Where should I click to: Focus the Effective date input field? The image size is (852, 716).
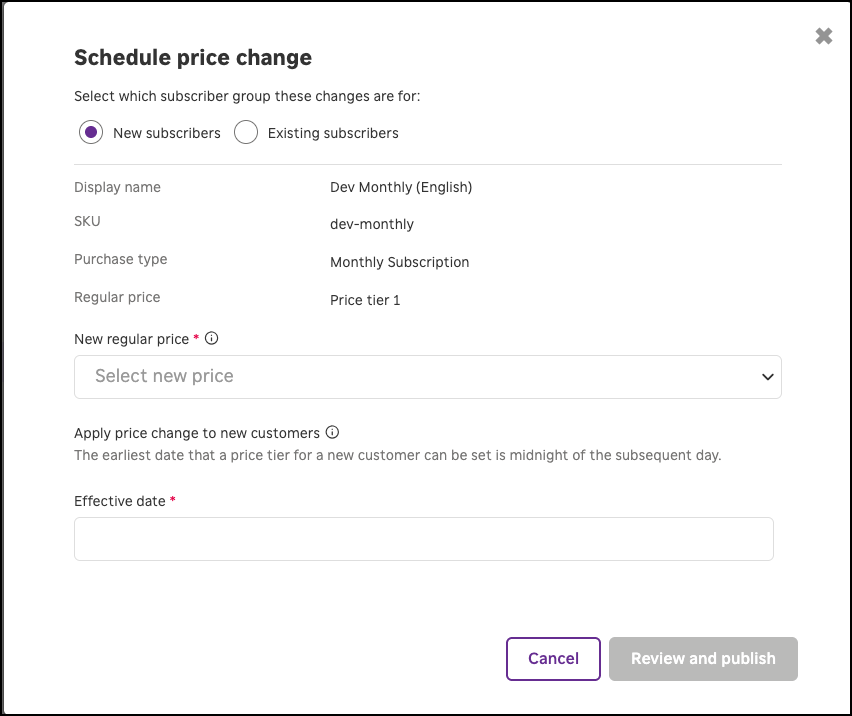click(423, 539)
